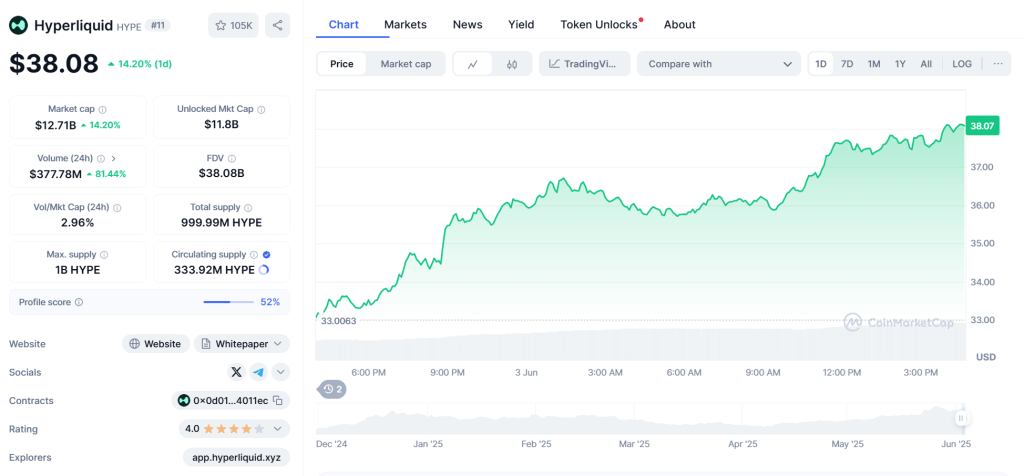Open the share icon button
This screenshot has height=476, width=1024.
click(278, 25)
